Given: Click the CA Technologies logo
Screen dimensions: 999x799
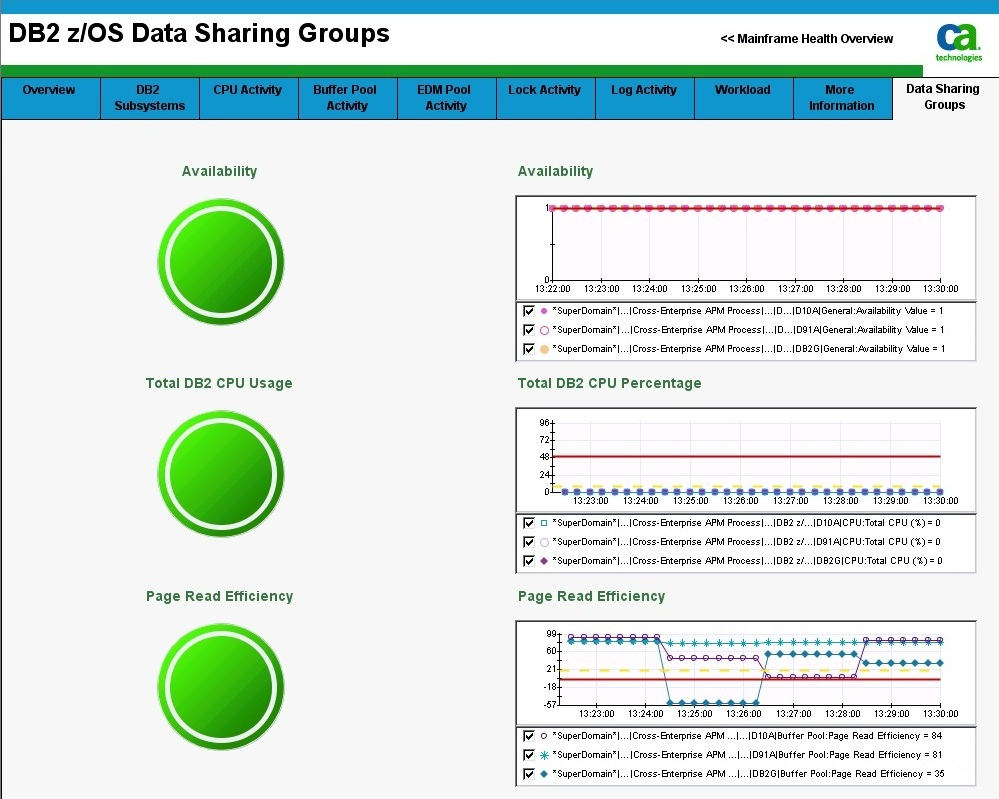Looking at the screenshot, I should pyautogui.click(x=958, y=42).
